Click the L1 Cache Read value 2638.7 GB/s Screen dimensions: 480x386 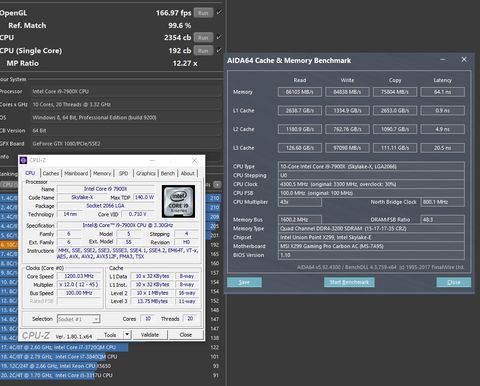(300, 111)
